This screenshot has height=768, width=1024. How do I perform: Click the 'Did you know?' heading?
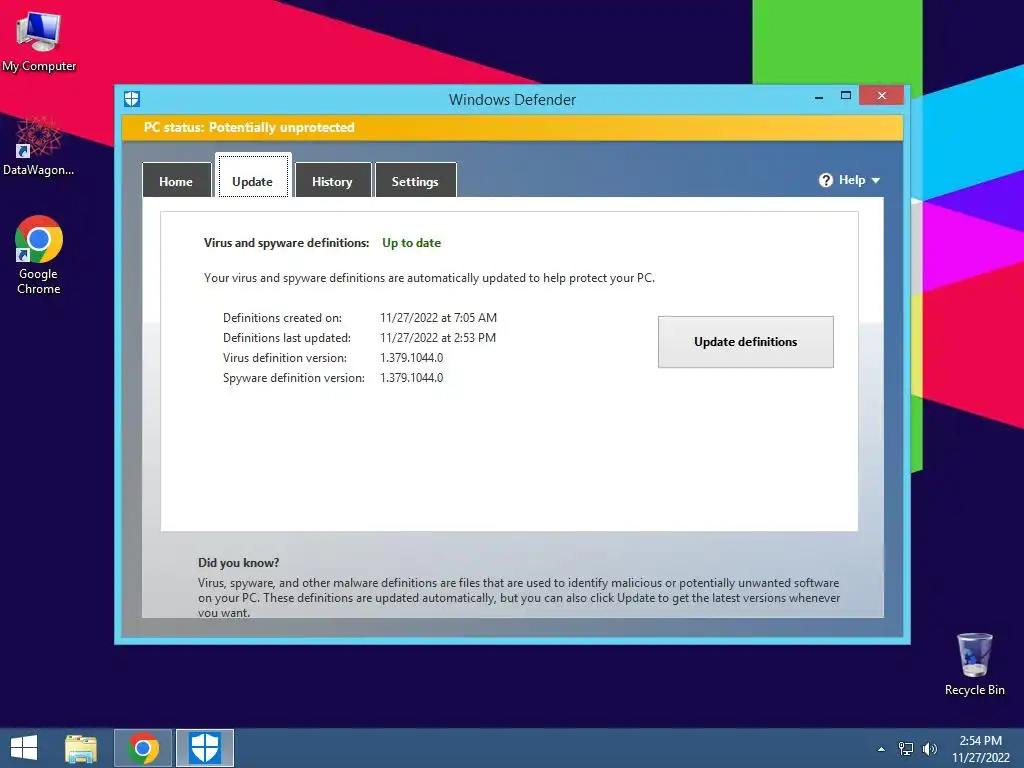(238, 563)
